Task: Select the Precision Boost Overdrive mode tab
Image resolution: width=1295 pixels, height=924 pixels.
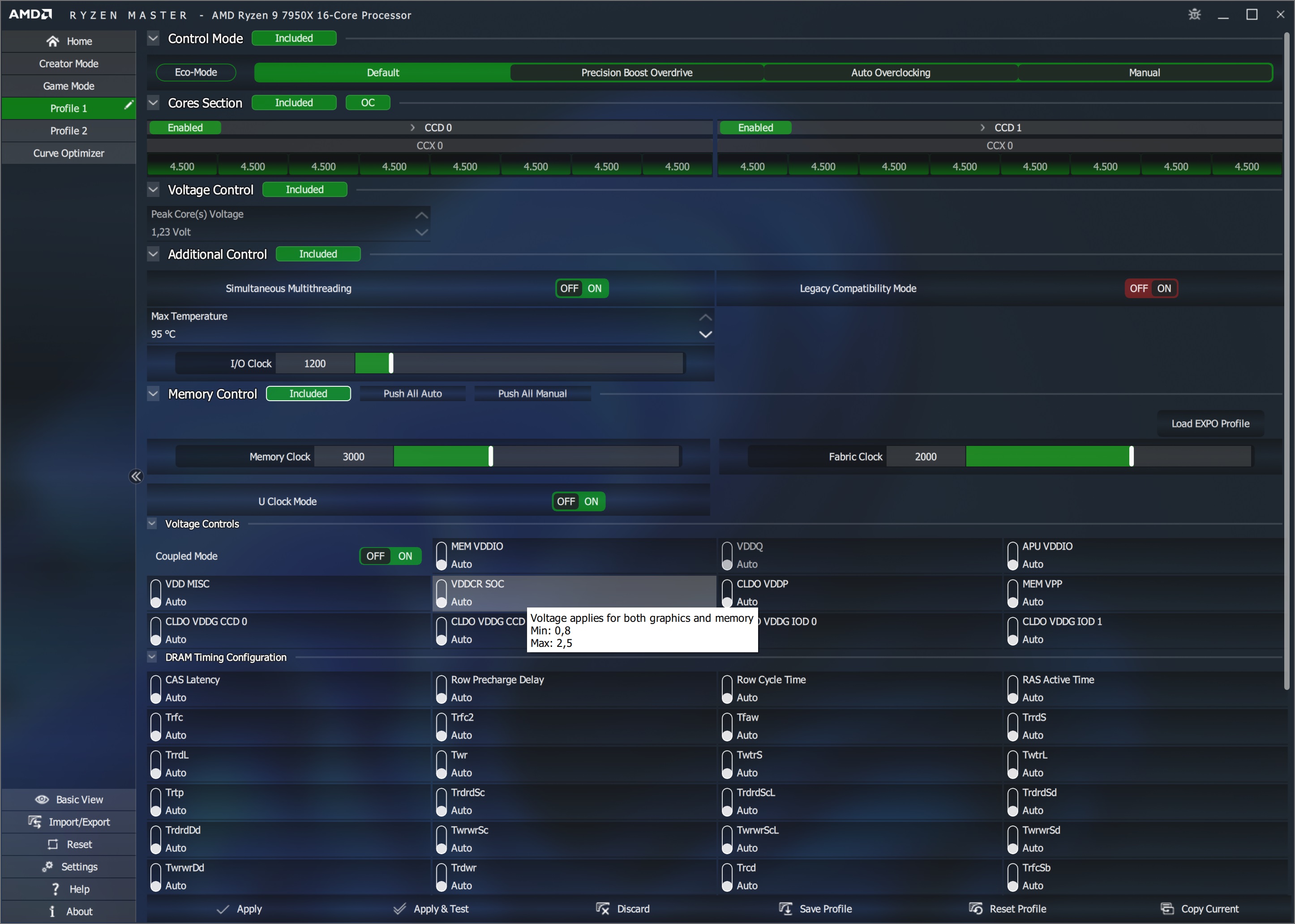Action: [636, 73]
